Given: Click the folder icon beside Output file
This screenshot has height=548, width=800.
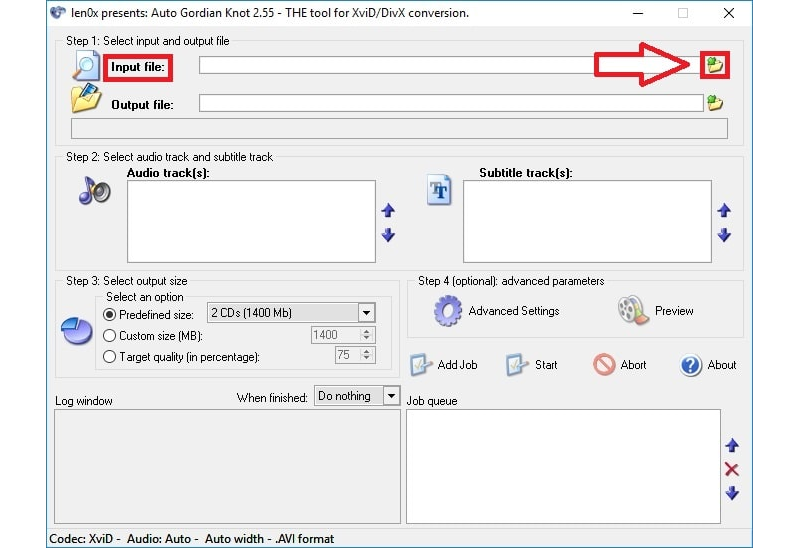Looking at the screenshot, I should (86, 98).
